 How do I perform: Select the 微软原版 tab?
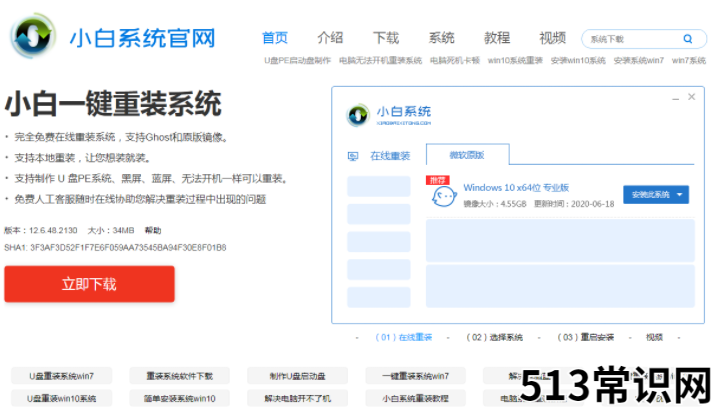[467, 155]
